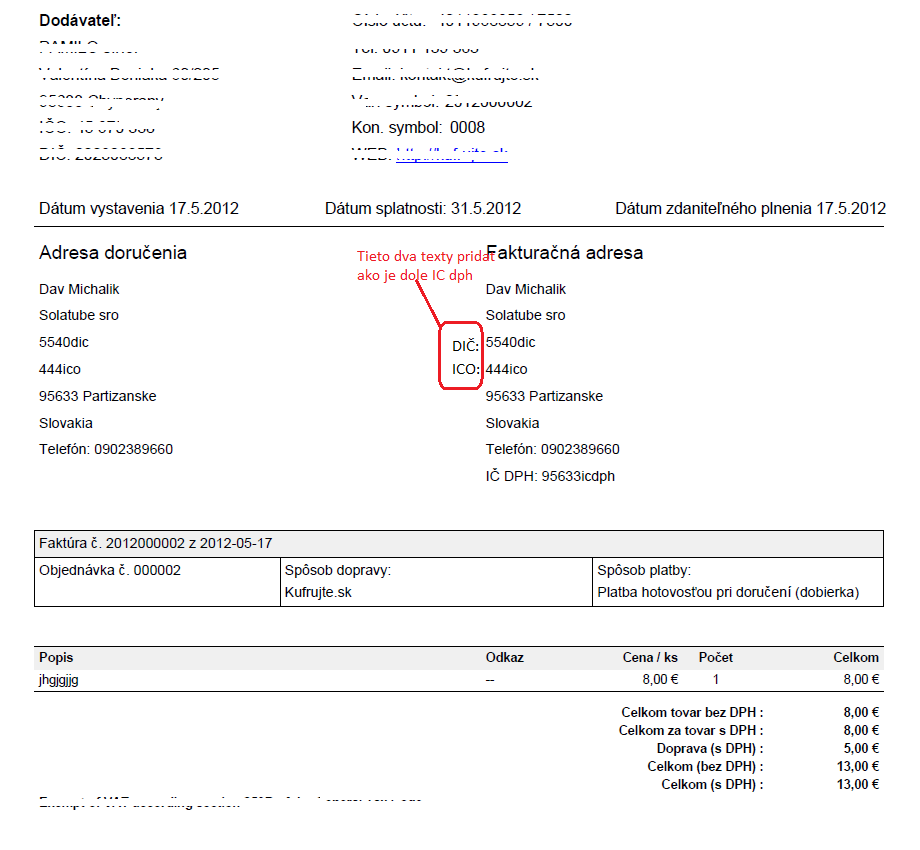Screen dimensions: 920x850
Task: Click the red annotation text 'Tieto dva texty pridat'
Action: point(426,256)
